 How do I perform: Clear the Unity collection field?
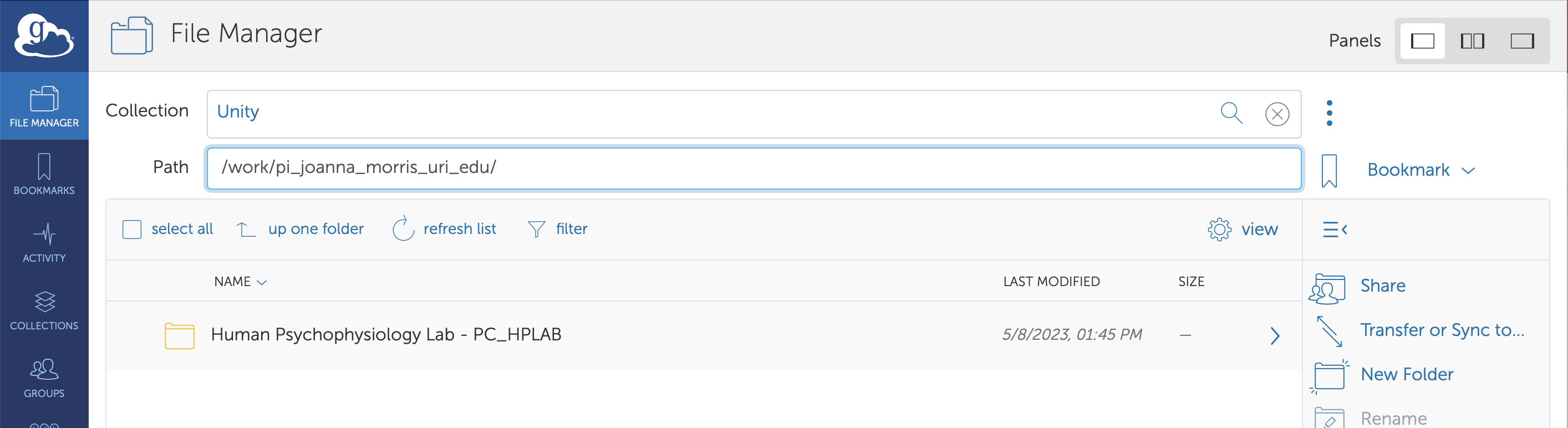coord(1277,114)
